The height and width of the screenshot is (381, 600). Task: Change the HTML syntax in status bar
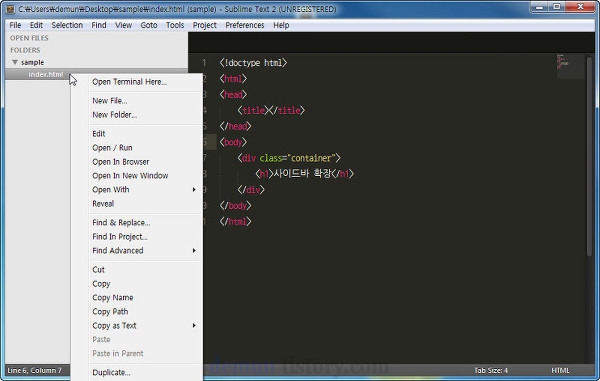click(x=560, y=370)
